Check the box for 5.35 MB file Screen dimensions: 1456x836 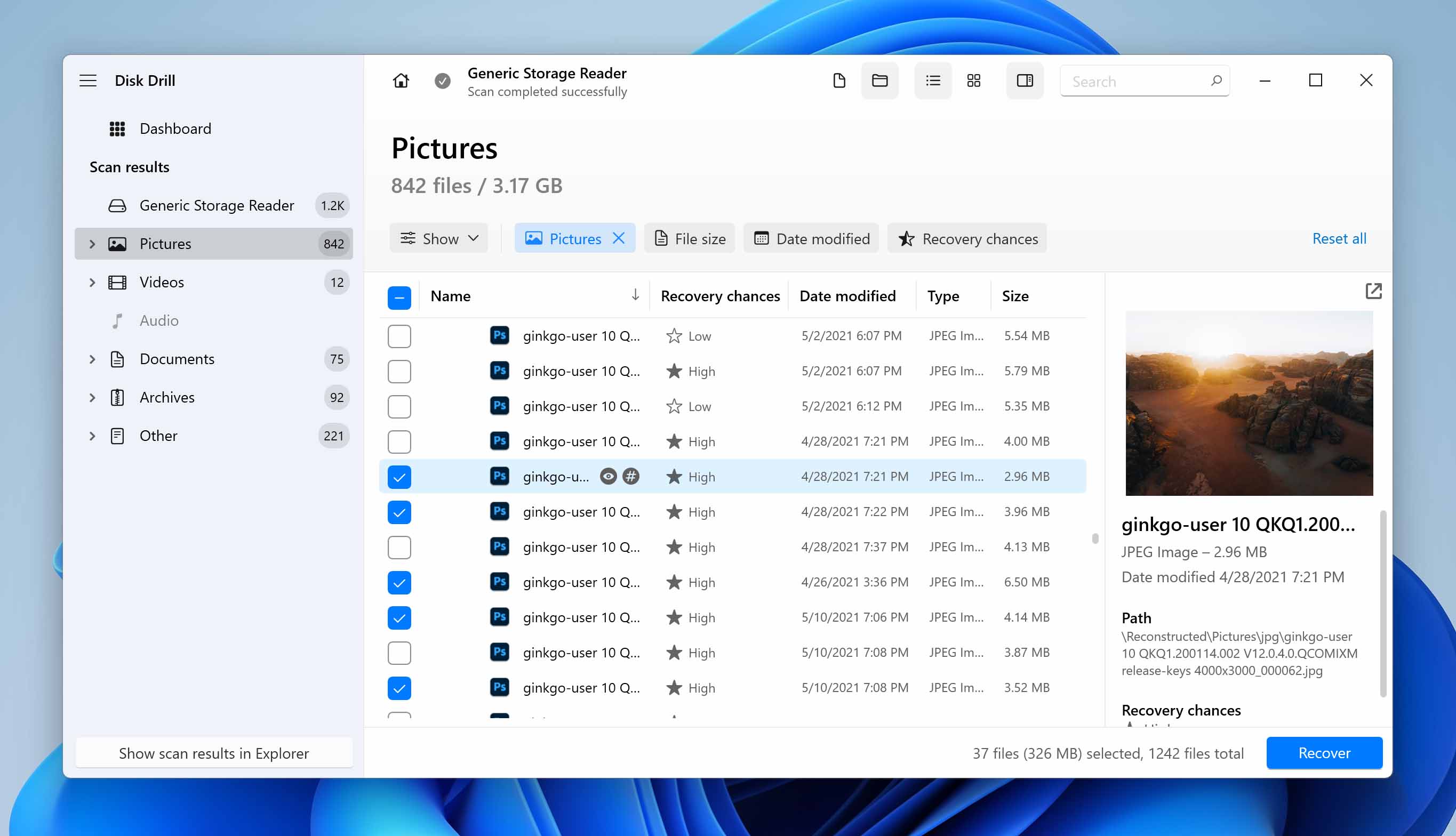tap(399, 406)
